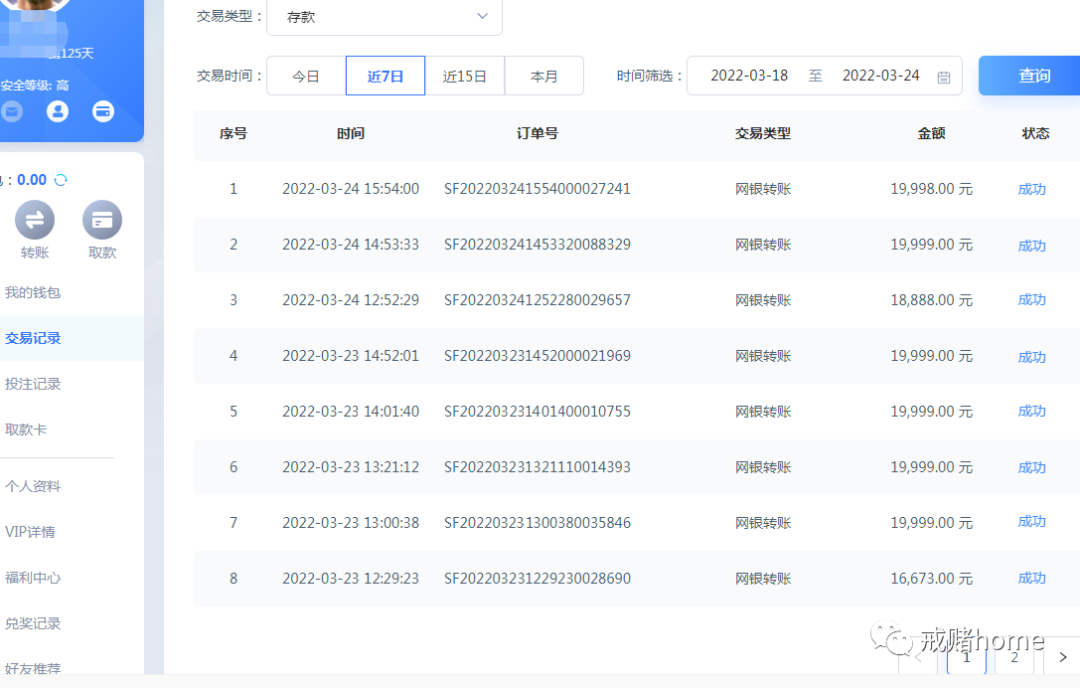Viewport: 1080px width, 688px height.
Task: Click the 金额 column header
Action: (931, 134)
